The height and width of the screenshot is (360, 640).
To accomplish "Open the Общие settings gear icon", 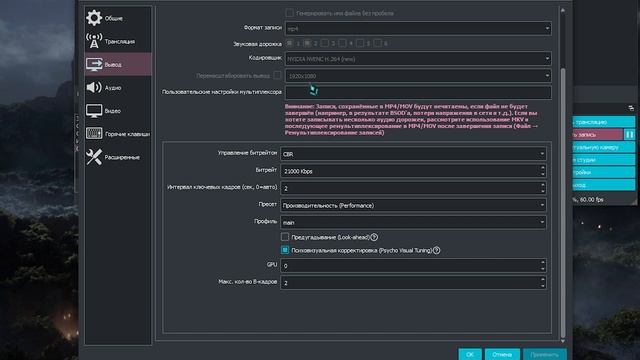I will tap(94, 18).
